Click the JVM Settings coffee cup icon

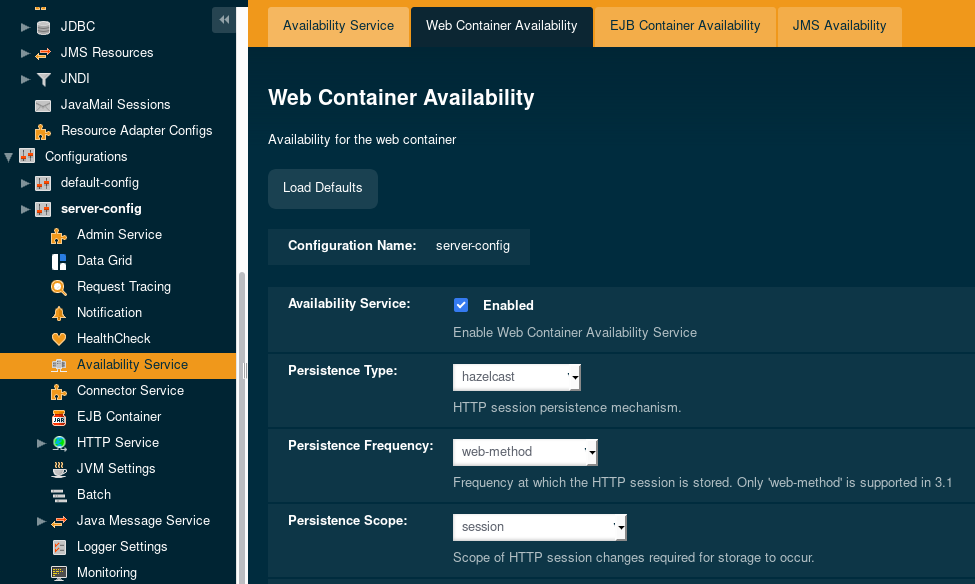[x=59, y=469]
